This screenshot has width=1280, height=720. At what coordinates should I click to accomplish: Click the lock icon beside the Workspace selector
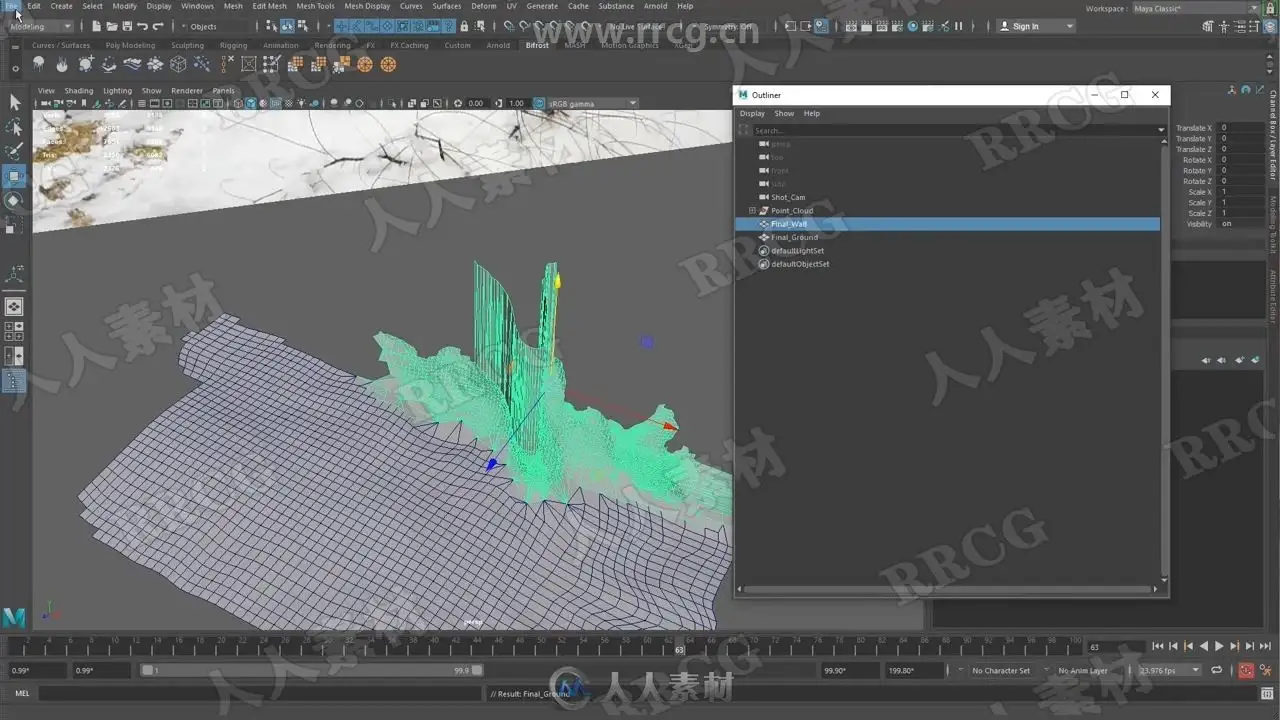(x=1270, y=8)
